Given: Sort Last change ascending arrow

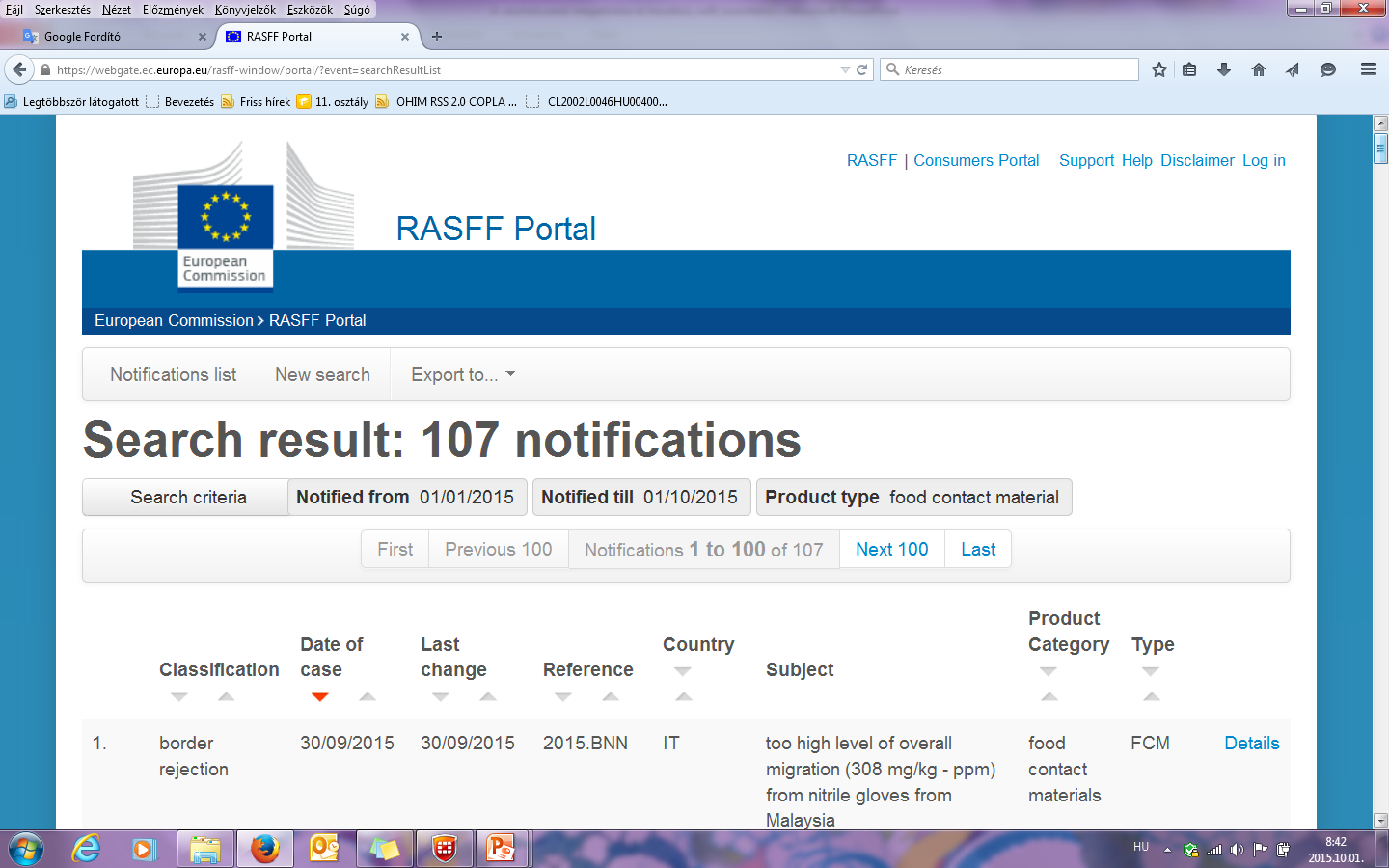Looking at the screenshot, I should pyautogui.click(x=488, y=696).
